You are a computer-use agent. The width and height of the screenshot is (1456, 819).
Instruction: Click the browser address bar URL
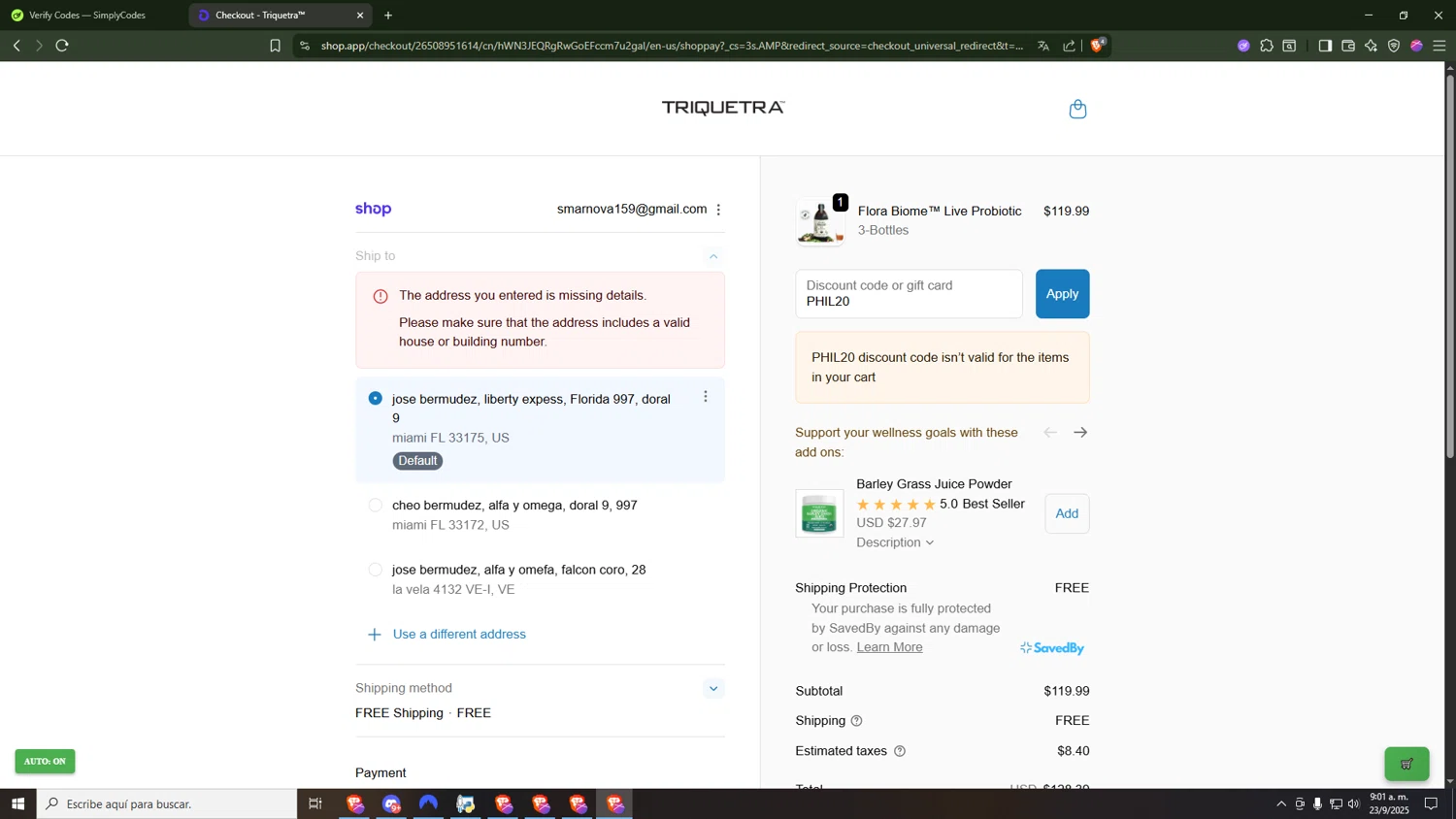click(x=672, y=46)
